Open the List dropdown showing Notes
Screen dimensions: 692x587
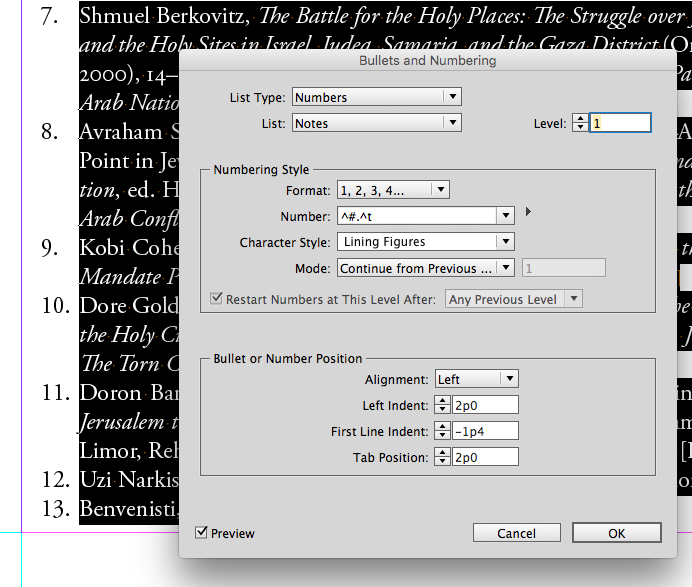point(376,123)
